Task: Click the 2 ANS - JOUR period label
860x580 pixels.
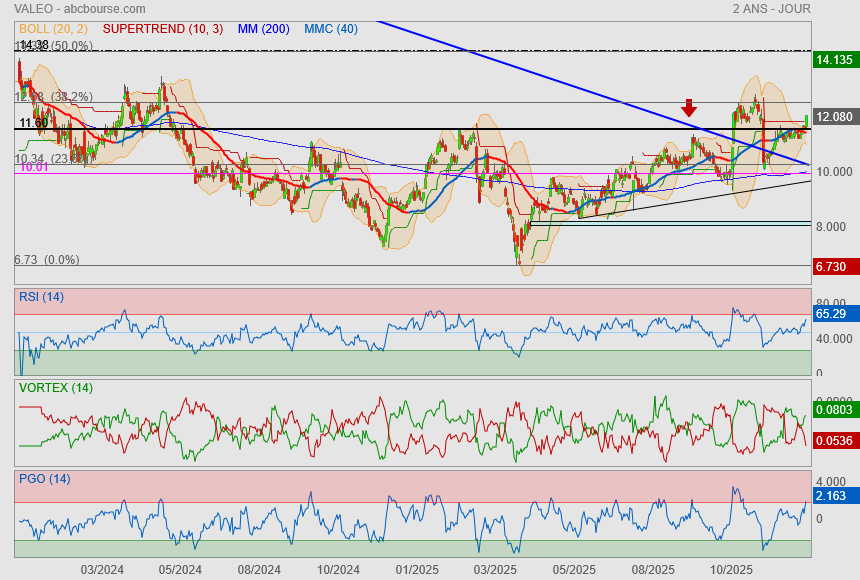Action: (x=771, y=9)
